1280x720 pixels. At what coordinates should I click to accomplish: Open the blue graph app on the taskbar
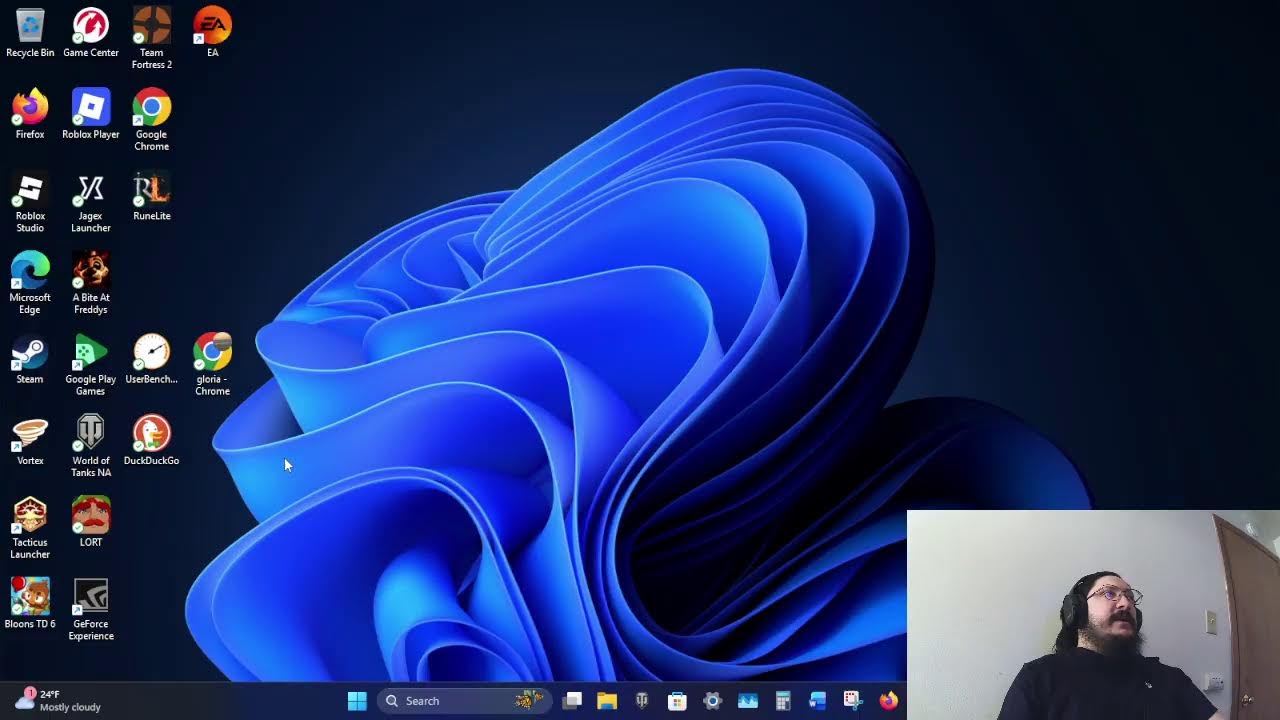click(748, 701)
